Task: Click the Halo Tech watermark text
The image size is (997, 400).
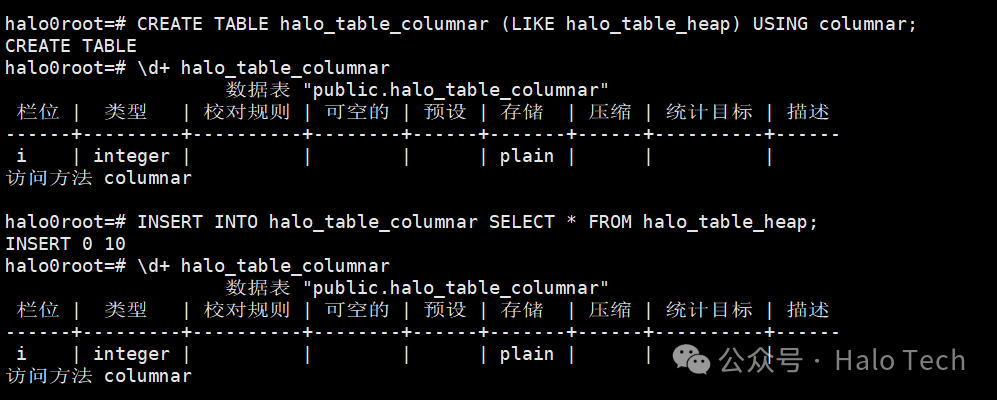Action: pos(900,361)
